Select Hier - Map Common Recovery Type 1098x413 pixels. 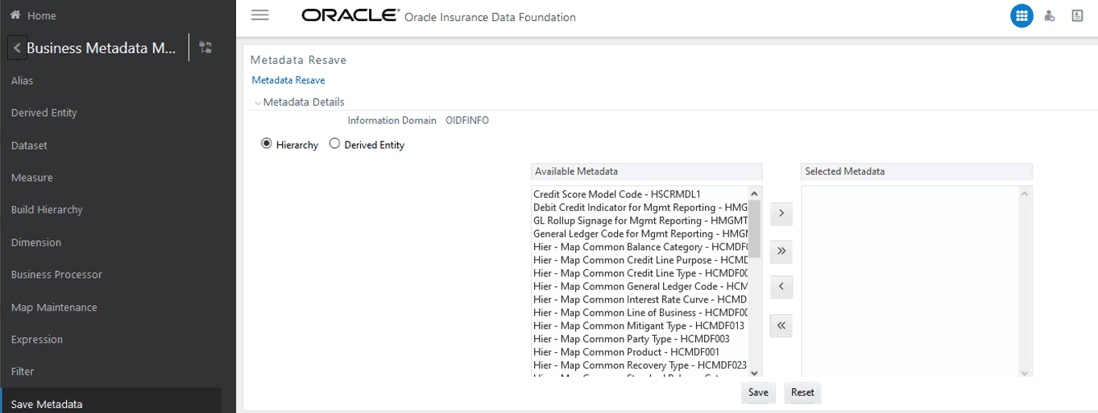click(x=641, y=365)
